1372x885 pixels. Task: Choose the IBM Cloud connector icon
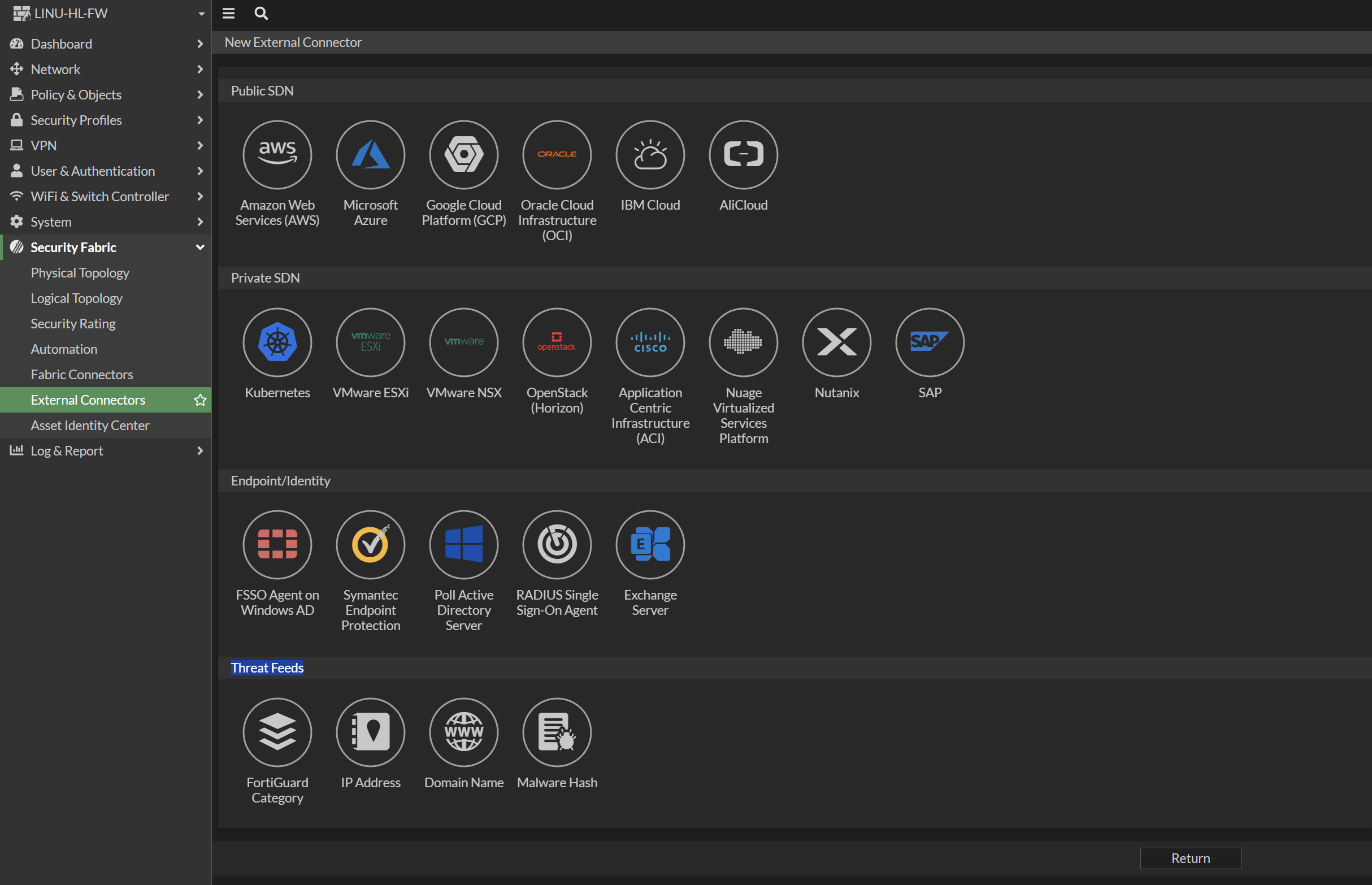click(x=650, y=155)
